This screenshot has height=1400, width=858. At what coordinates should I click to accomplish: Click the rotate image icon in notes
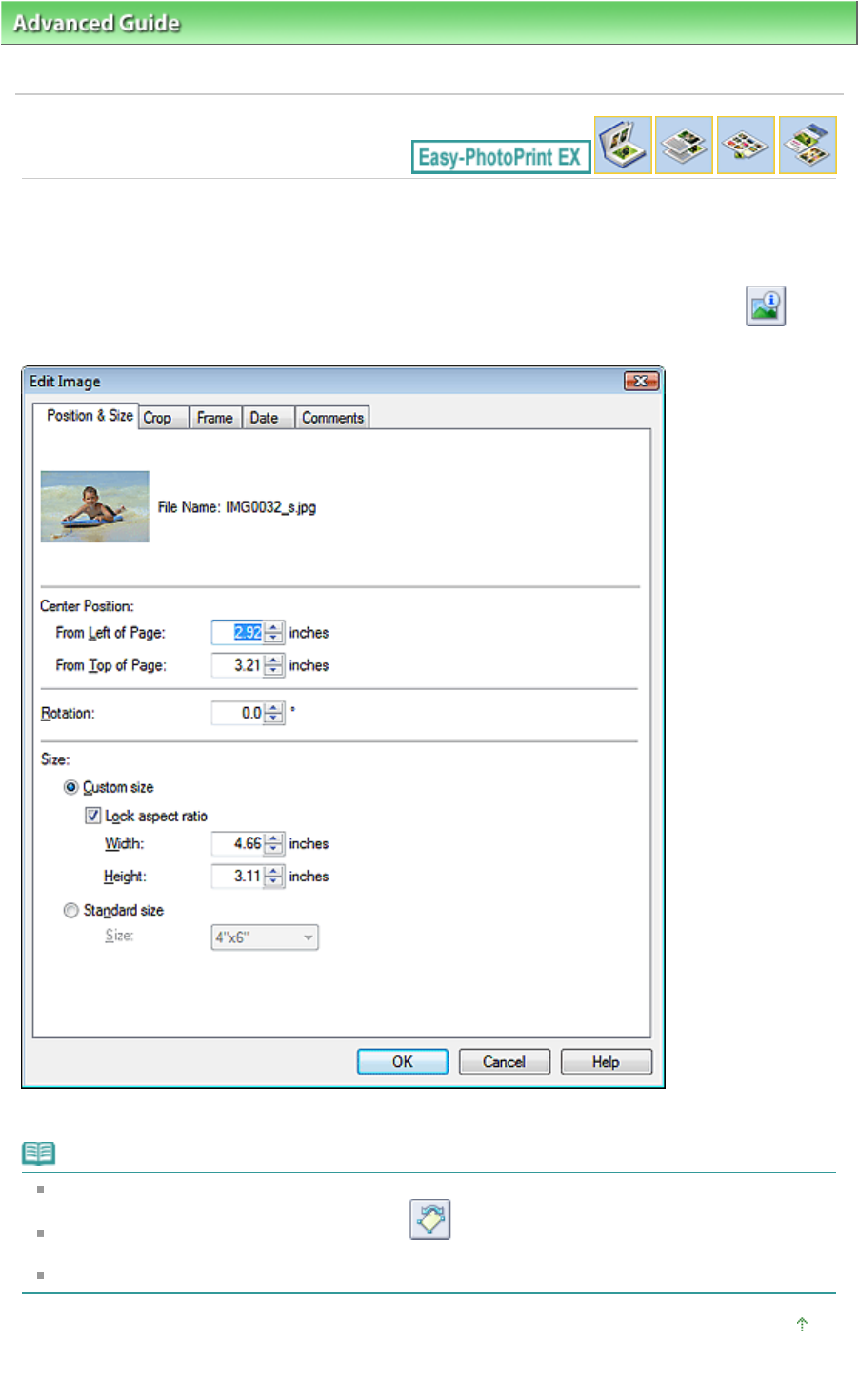pyautogui.click(x=430, y=1219)
